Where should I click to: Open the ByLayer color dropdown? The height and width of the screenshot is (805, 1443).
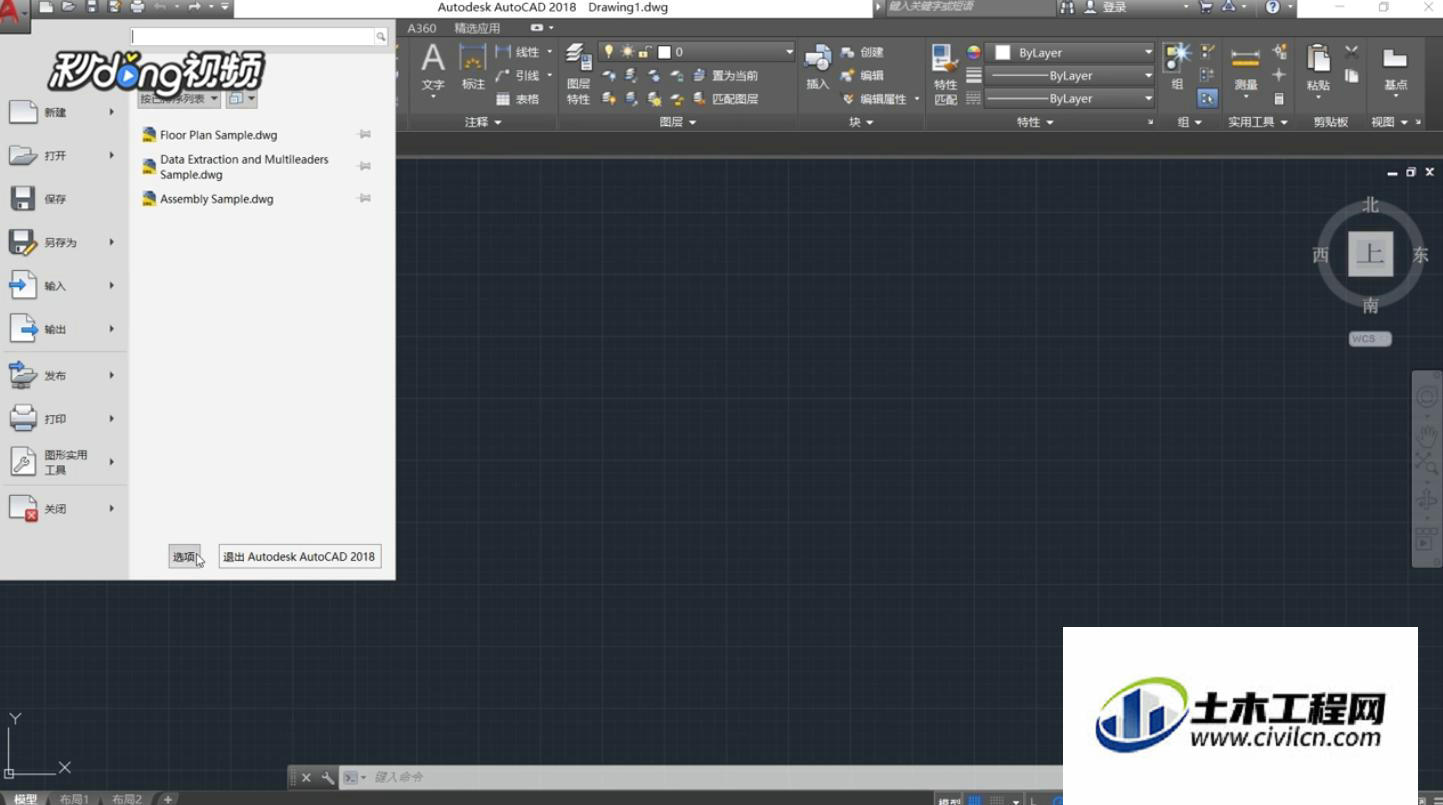(1070, 52)
